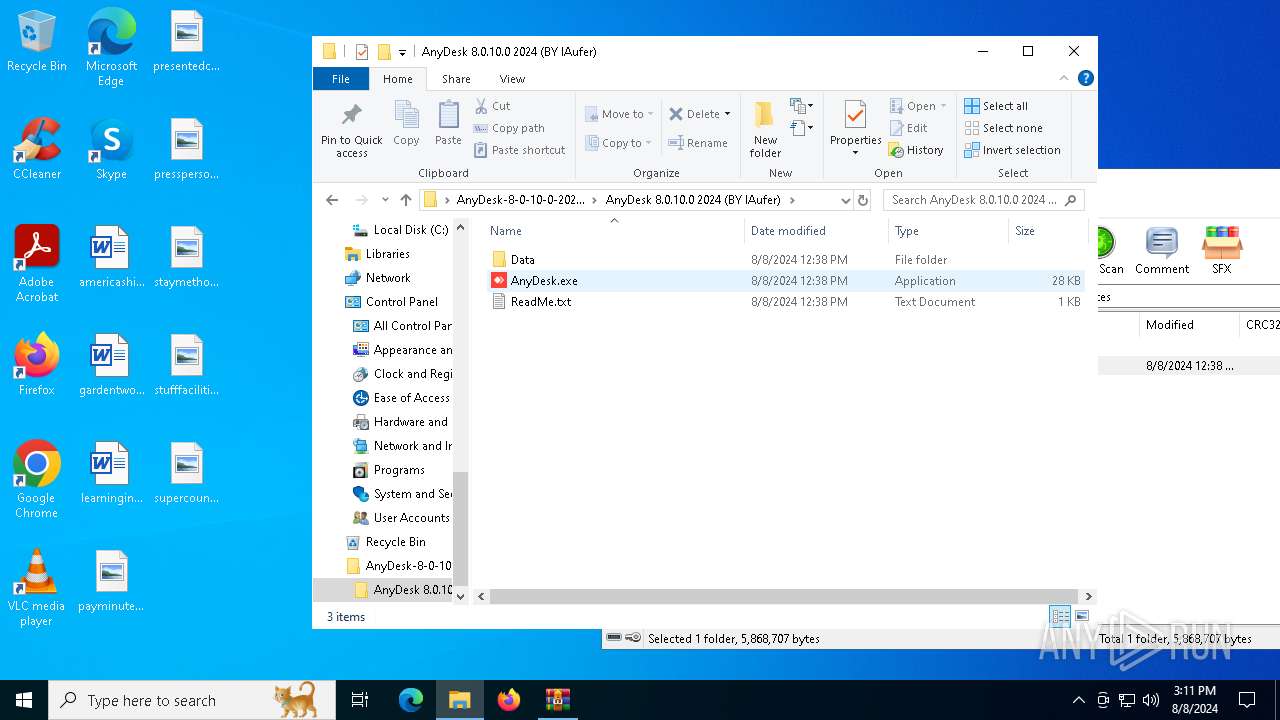
Task: Click the Rename button
Action: point(698,143)
